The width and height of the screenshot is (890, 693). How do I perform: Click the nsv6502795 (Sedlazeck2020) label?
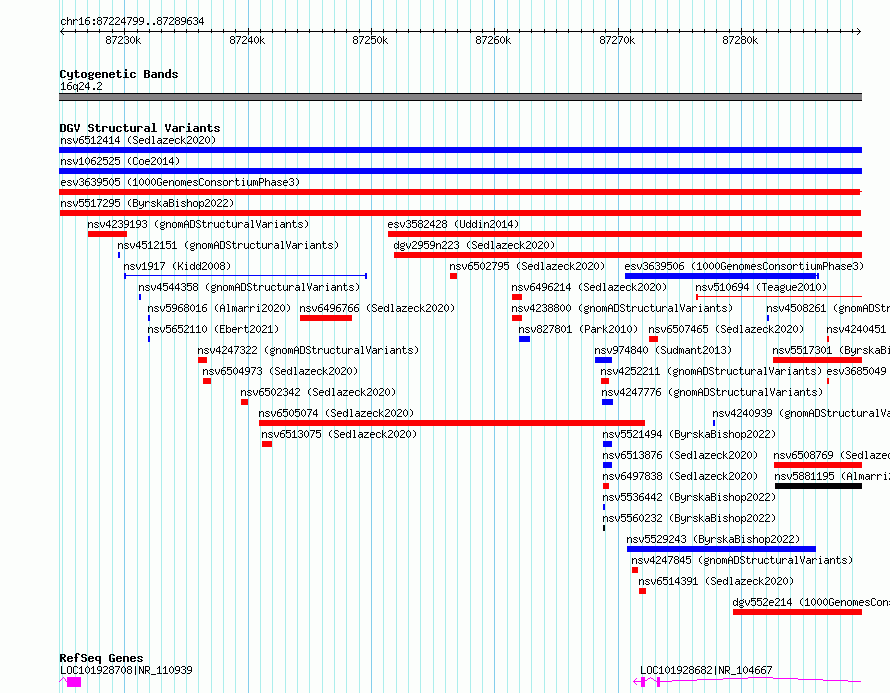[527, 266]
